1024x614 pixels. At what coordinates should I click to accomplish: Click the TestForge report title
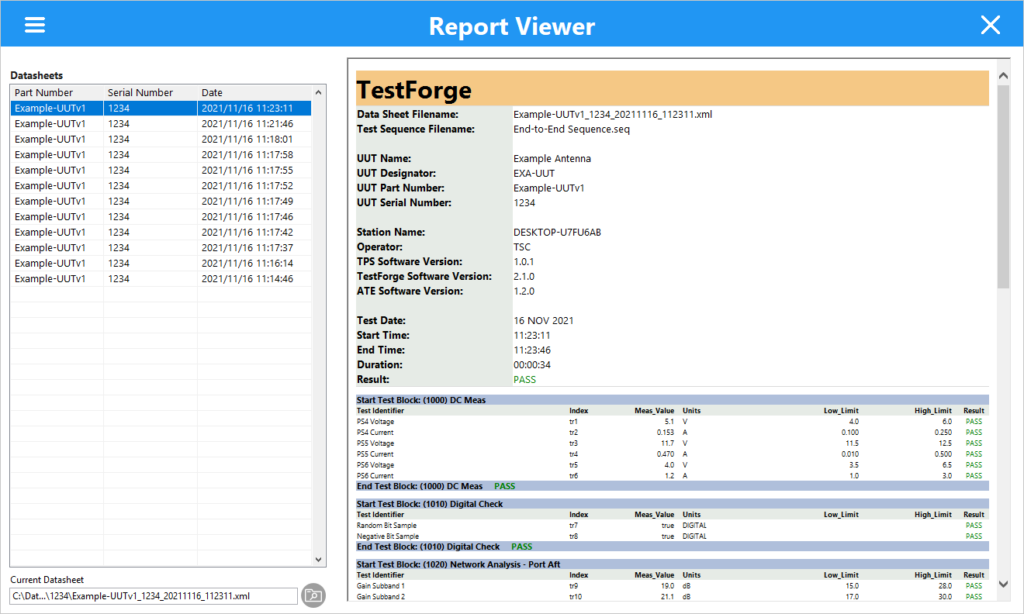click(x=414, y=90)
